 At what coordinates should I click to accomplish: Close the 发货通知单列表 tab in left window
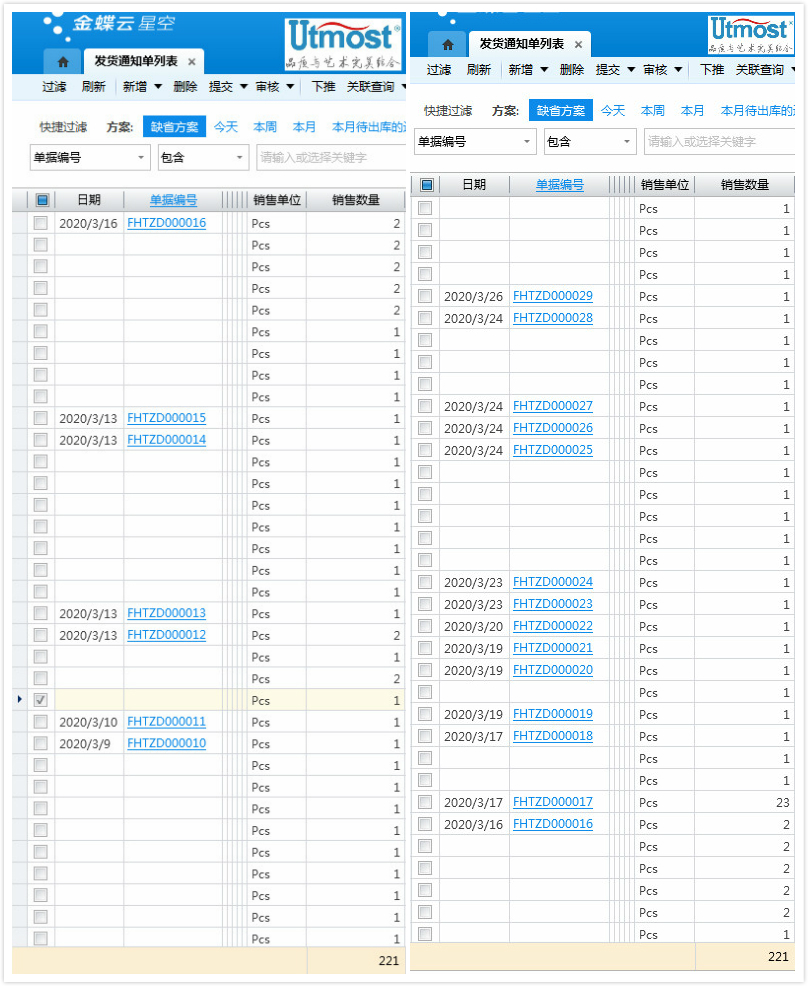pos(192,62)
